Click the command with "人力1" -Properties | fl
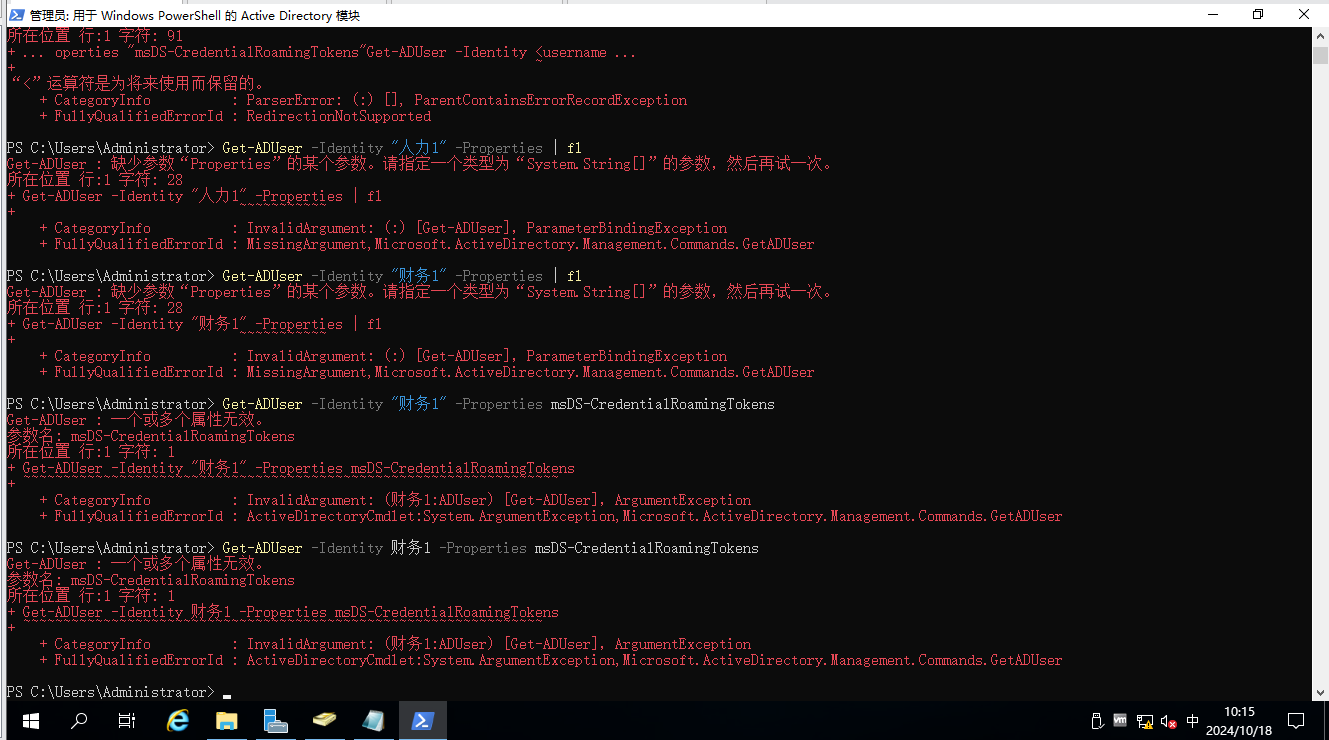This screenshot has width=1329, height=740. [x=402, y=148]
